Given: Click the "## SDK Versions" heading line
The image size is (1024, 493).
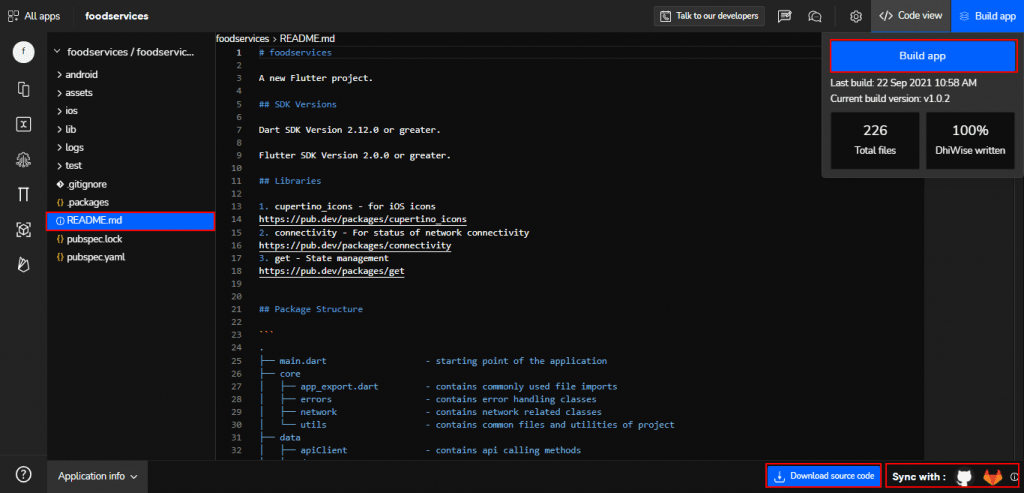Looking at the screenshot, I should (298, 104).
